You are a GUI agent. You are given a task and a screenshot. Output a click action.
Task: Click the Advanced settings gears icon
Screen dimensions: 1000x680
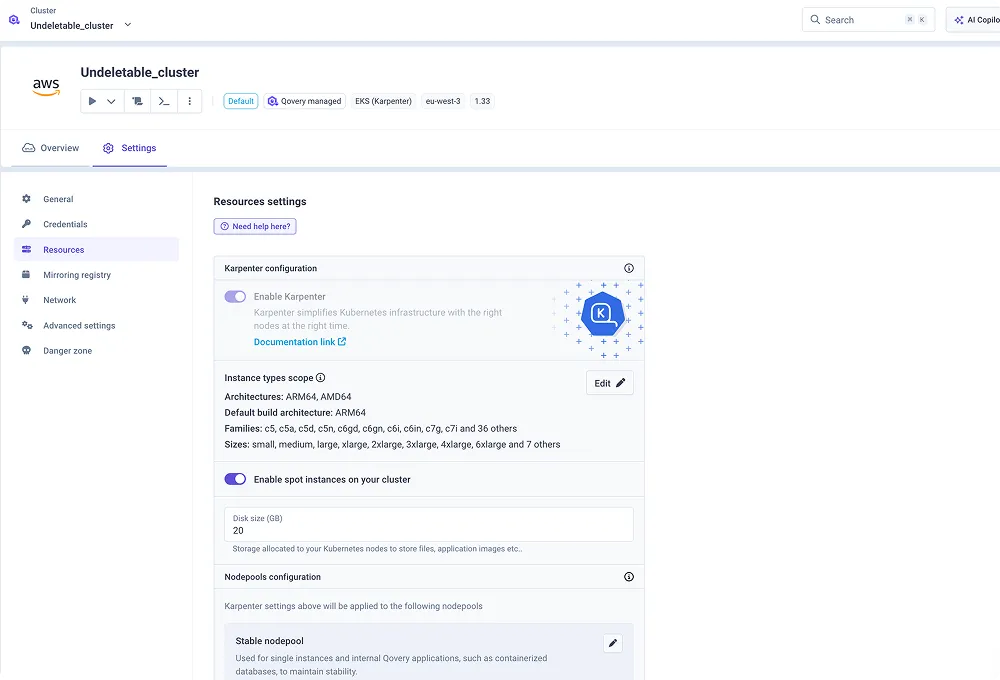tap(27, 325)
